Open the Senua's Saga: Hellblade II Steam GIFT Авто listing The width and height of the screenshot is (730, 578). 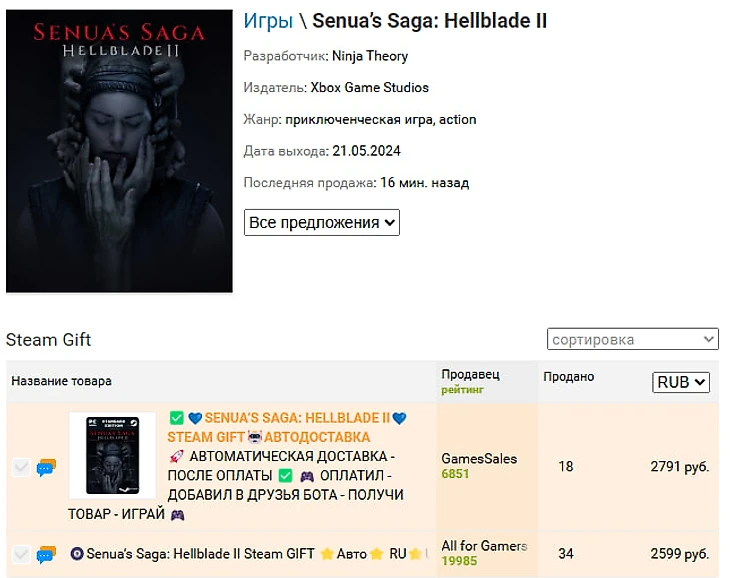pos(254,554)
